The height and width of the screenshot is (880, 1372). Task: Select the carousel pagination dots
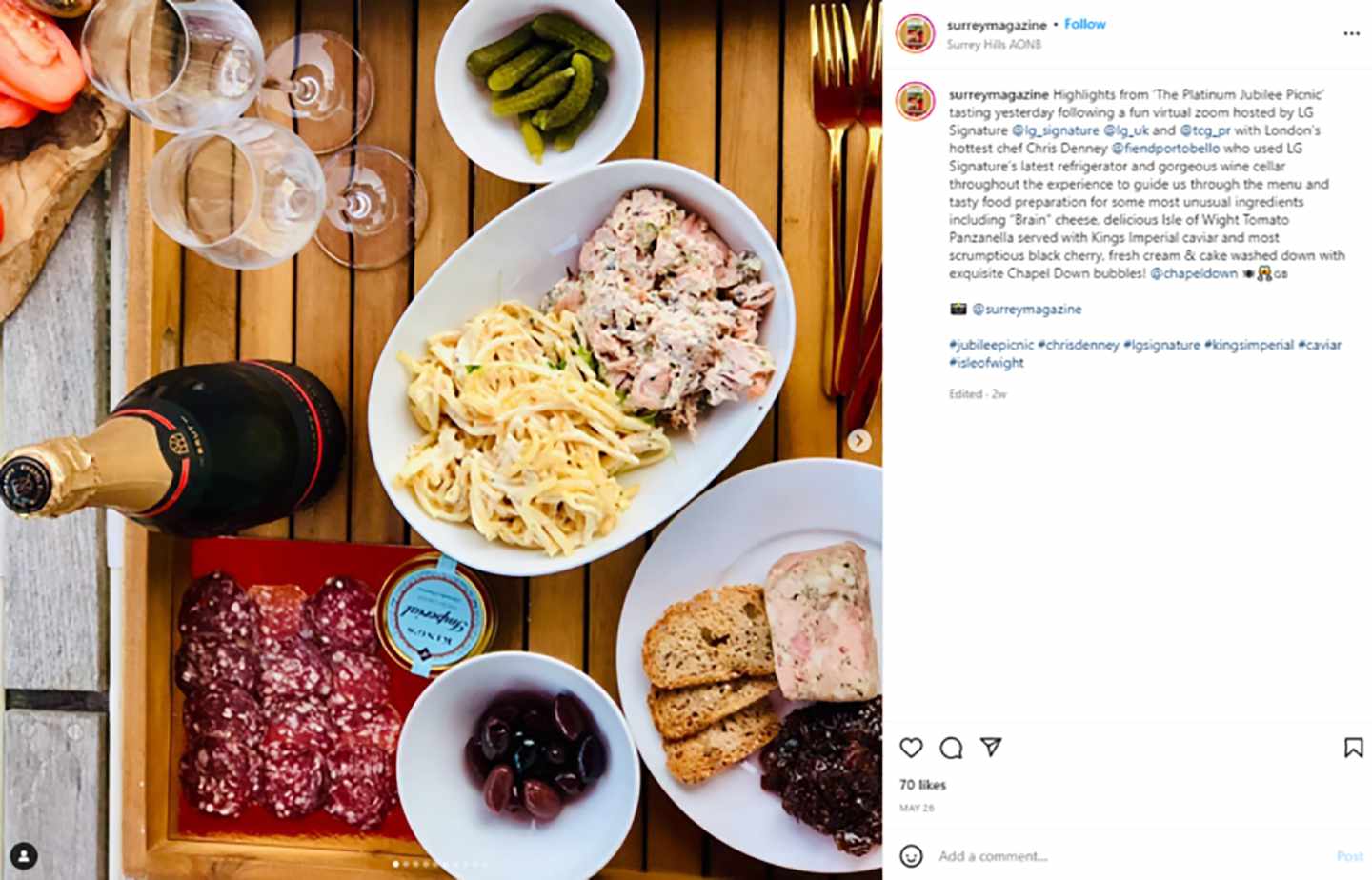[x=441, y=864]
